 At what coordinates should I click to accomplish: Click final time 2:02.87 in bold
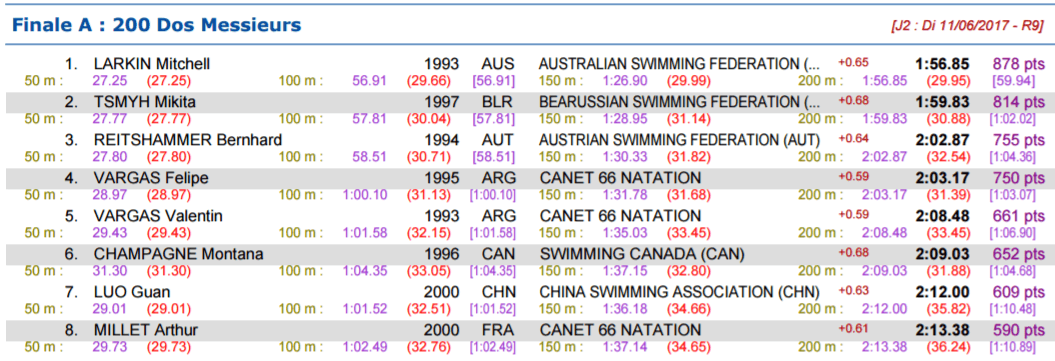point(942,140)
